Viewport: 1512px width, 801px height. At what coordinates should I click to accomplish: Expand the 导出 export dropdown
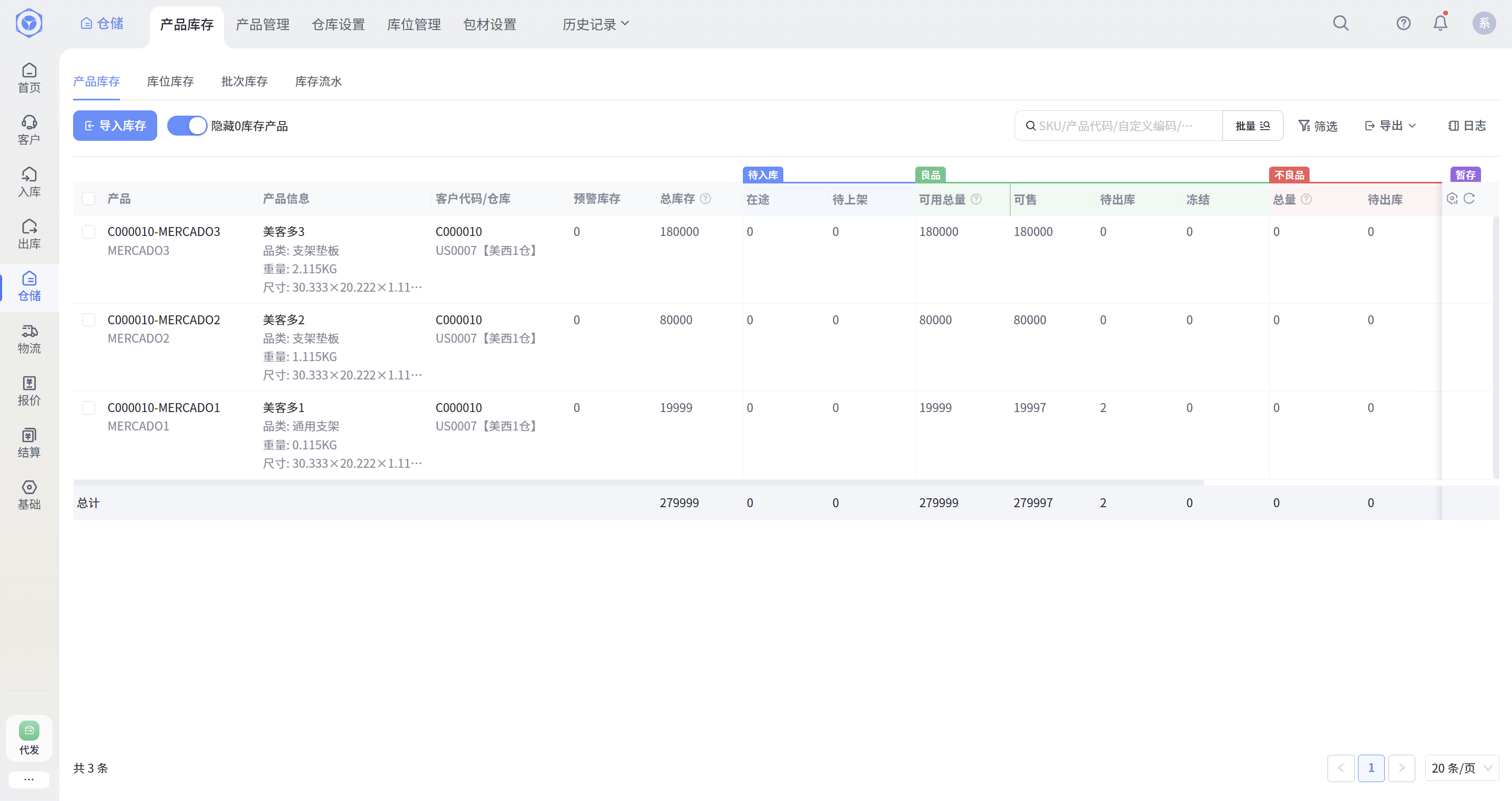point(1391,126)
